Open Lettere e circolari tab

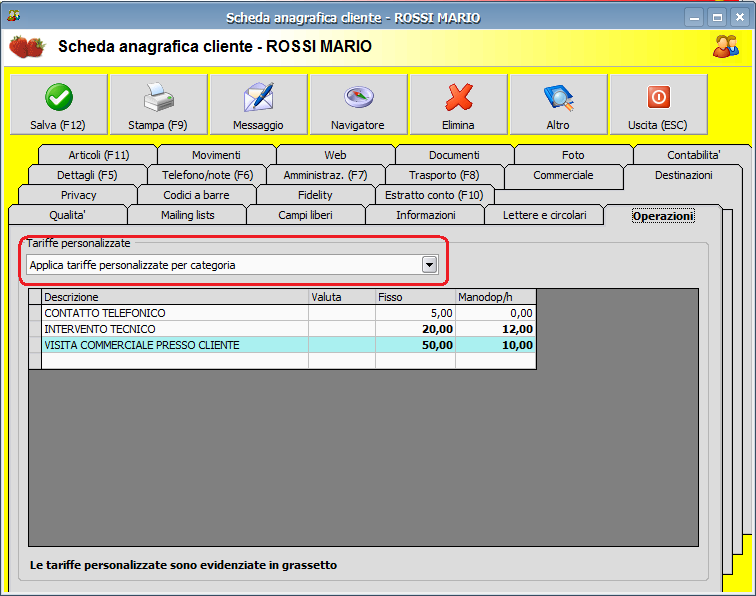(x=544, y=215)
